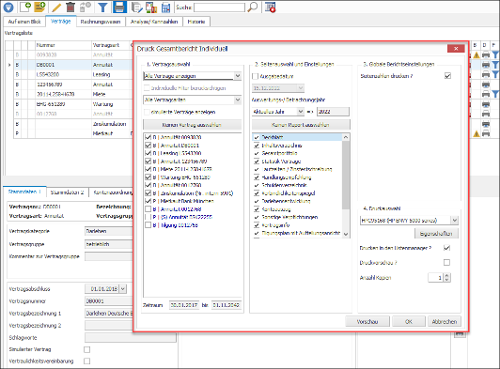Viewport: 500px width, 369px height.
Task: Click the Zeitraum start date field
Action: [x=184, y=305]
